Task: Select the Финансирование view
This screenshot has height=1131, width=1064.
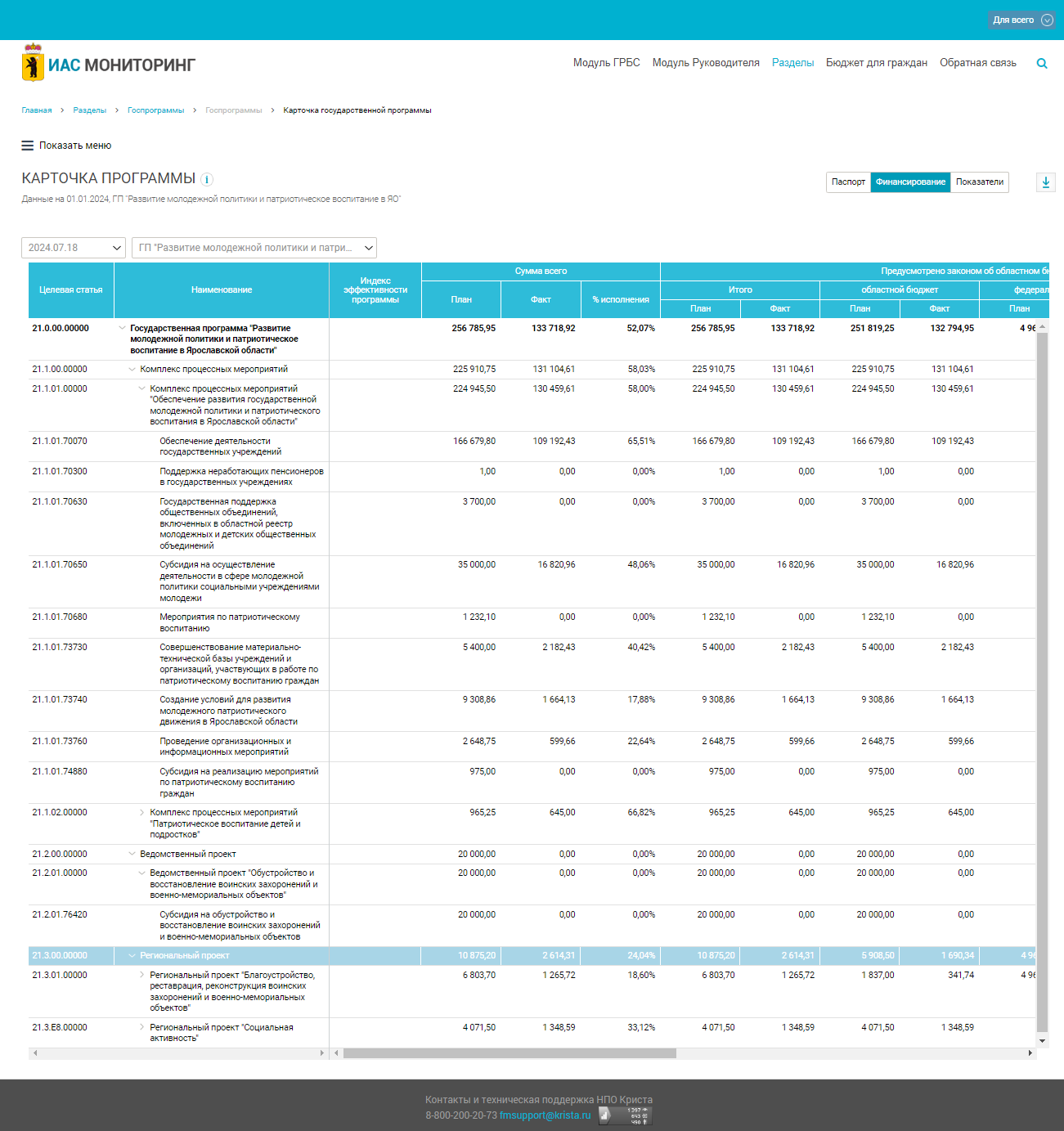Action: pyautogui.click(x=910, y=182)
